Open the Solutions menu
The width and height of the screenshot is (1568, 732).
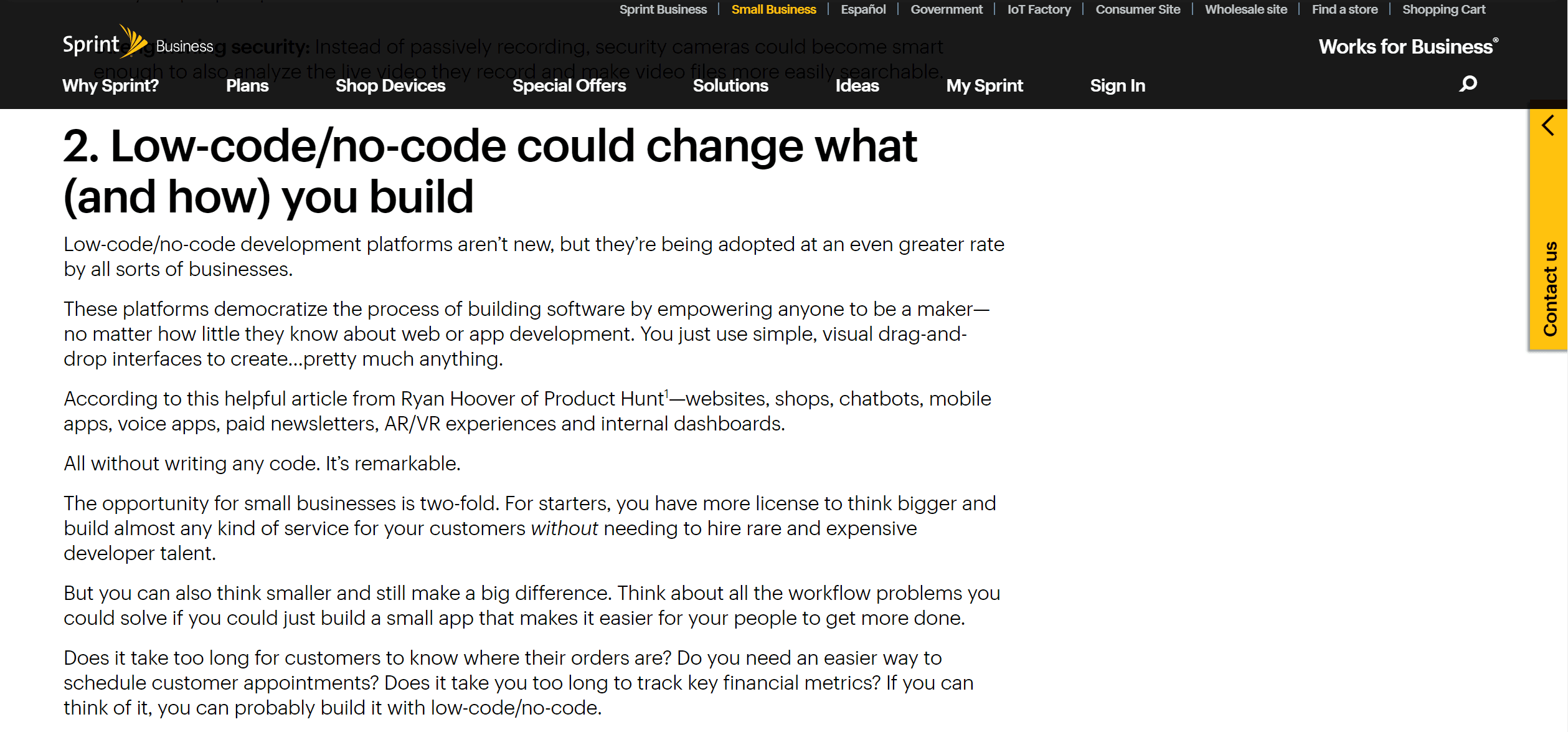pyautogui.click(x=730, y=85)
